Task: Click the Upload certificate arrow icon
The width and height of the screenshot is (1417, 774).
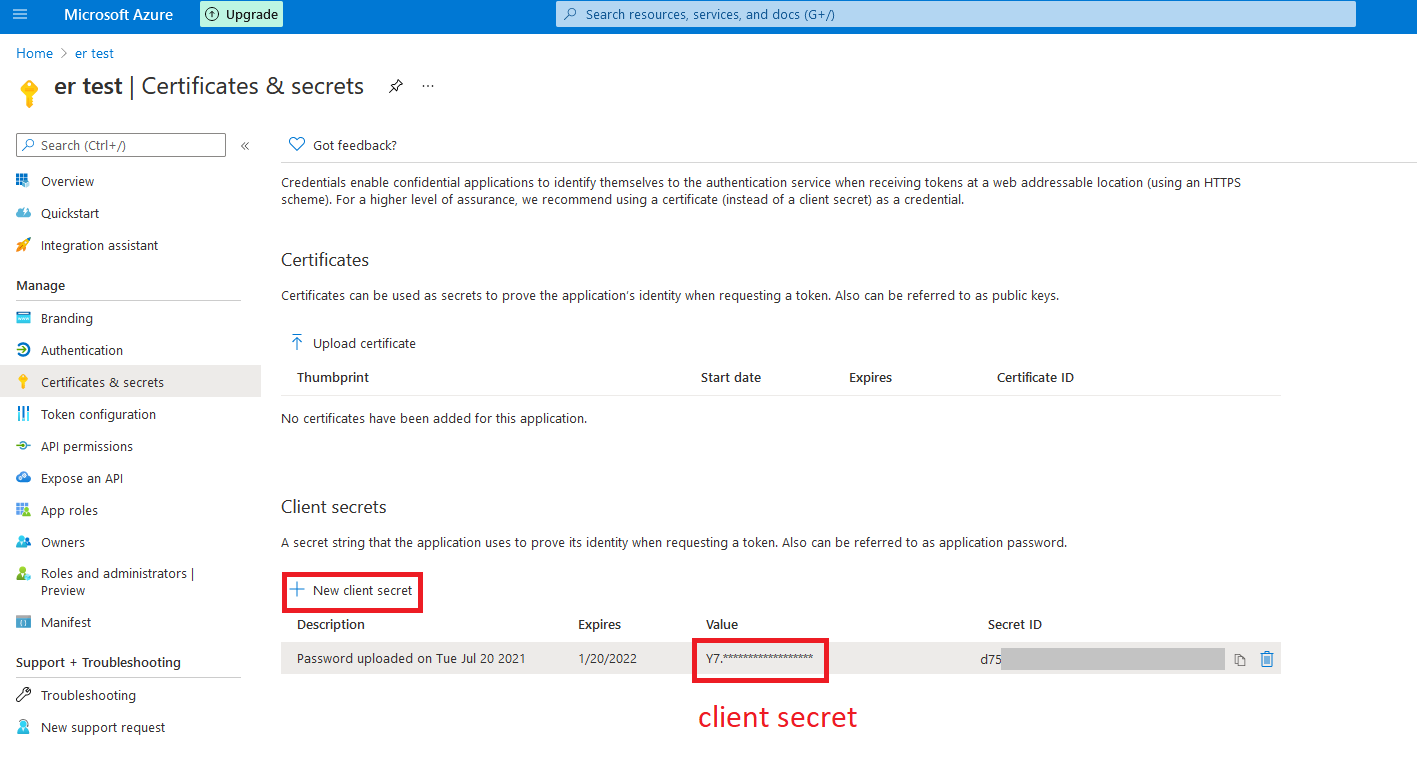Action: 297,343
